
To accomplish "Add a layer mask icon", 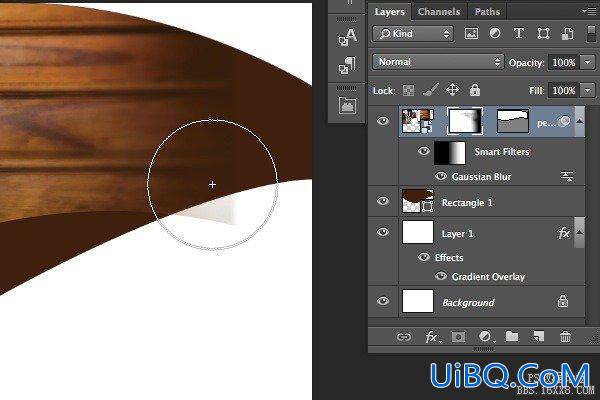I will coord(458,337).
